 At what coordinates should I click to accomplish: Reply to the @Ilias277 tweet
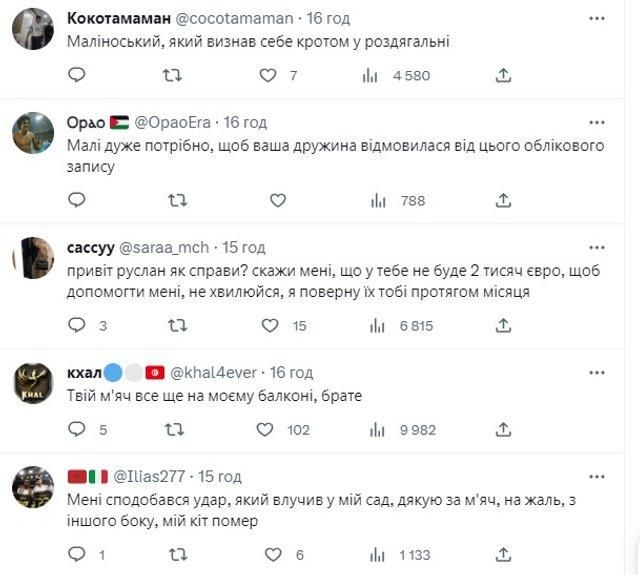[77, 554]
